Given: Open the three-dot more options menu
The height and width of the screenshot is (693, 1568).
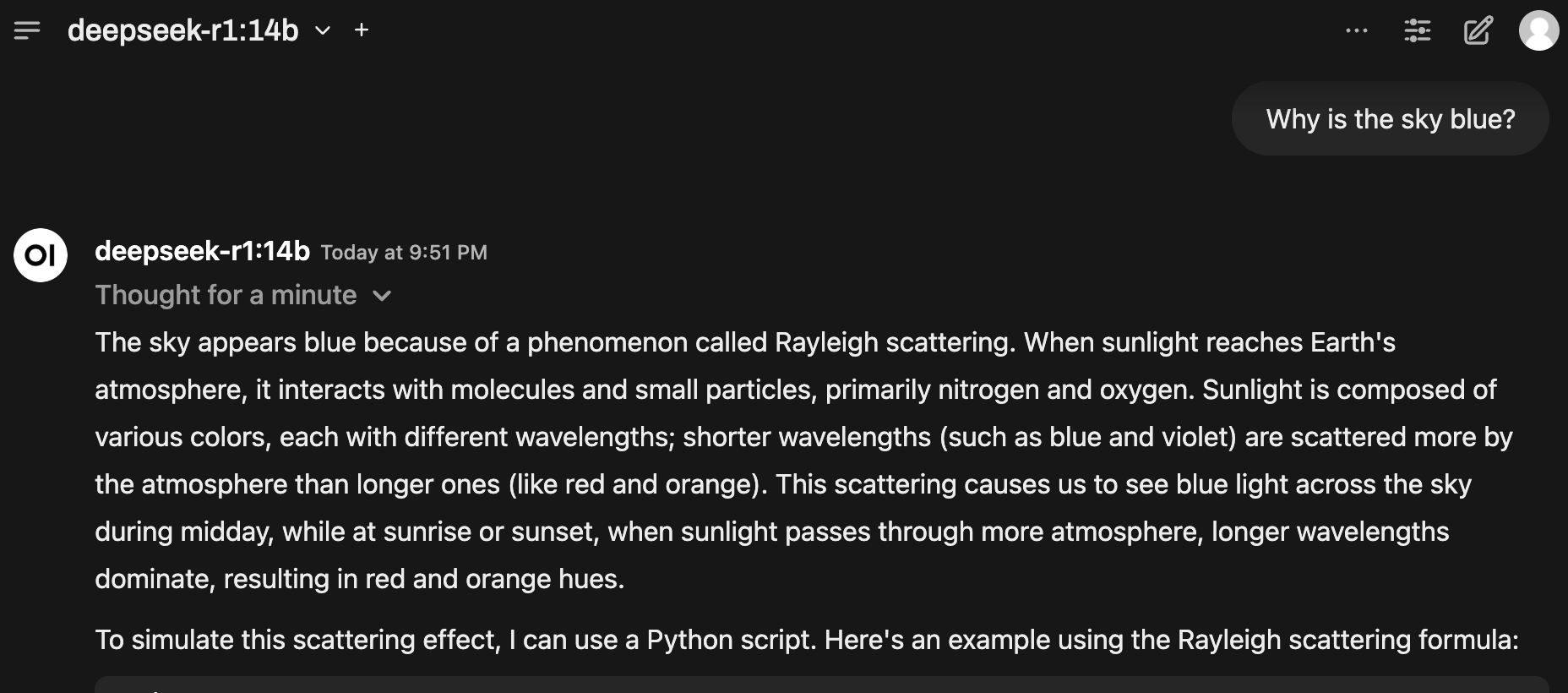Looking at the screenshot, I should pyautogui.click(x=1357, y=30).
